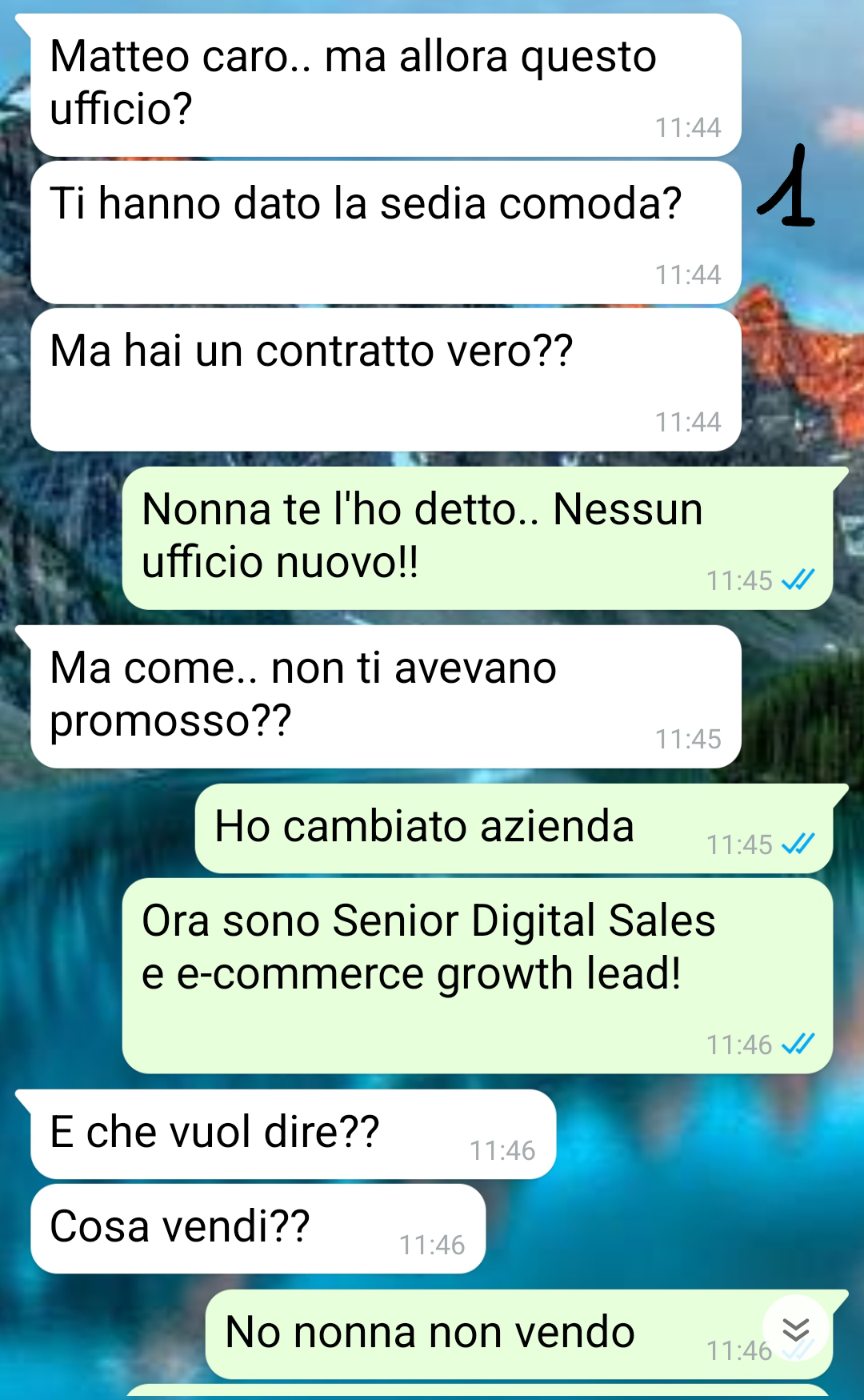864x1400 pixels.
Task: Tap the partially visible bubble at bottom
Action: [478, 1392]
